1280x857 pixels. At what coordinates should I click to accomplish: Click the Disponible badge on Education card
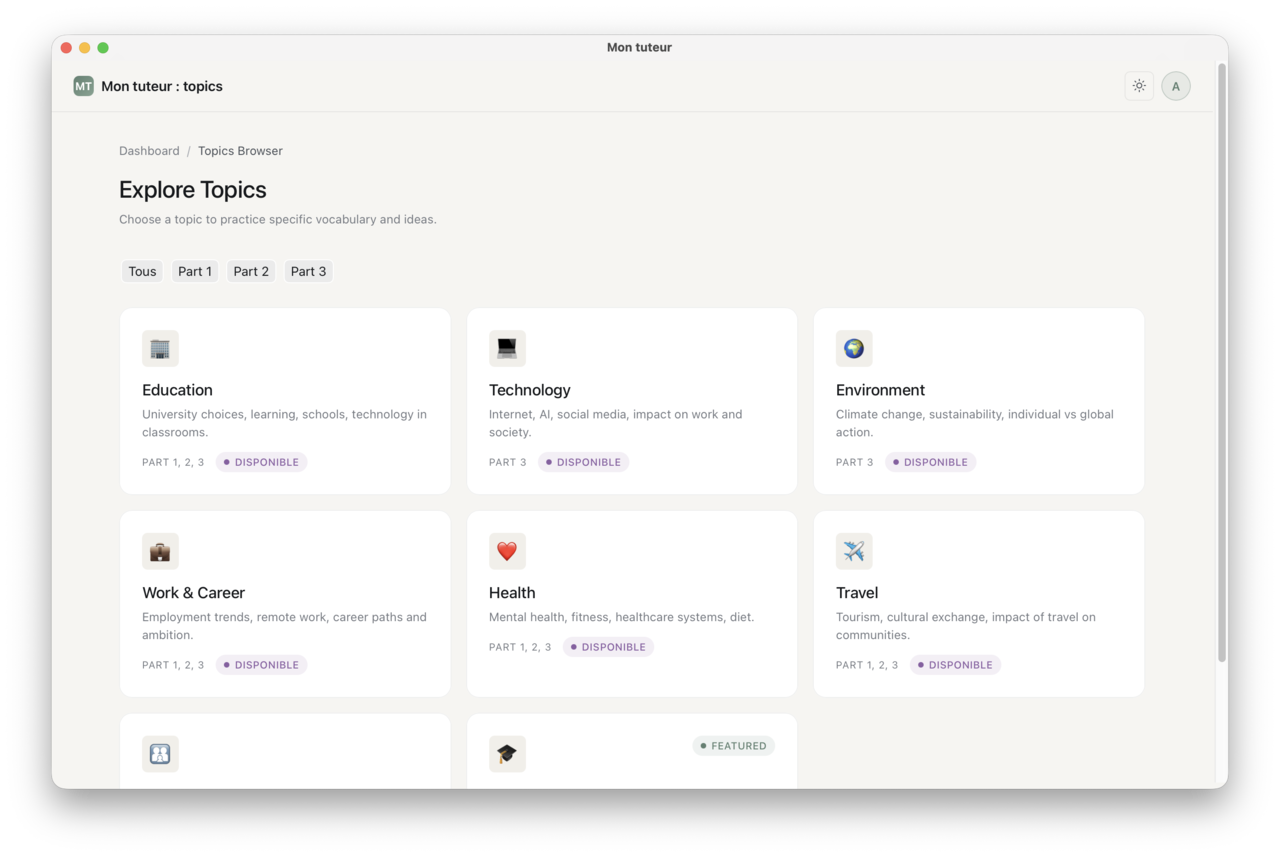[x=261, y=462]
